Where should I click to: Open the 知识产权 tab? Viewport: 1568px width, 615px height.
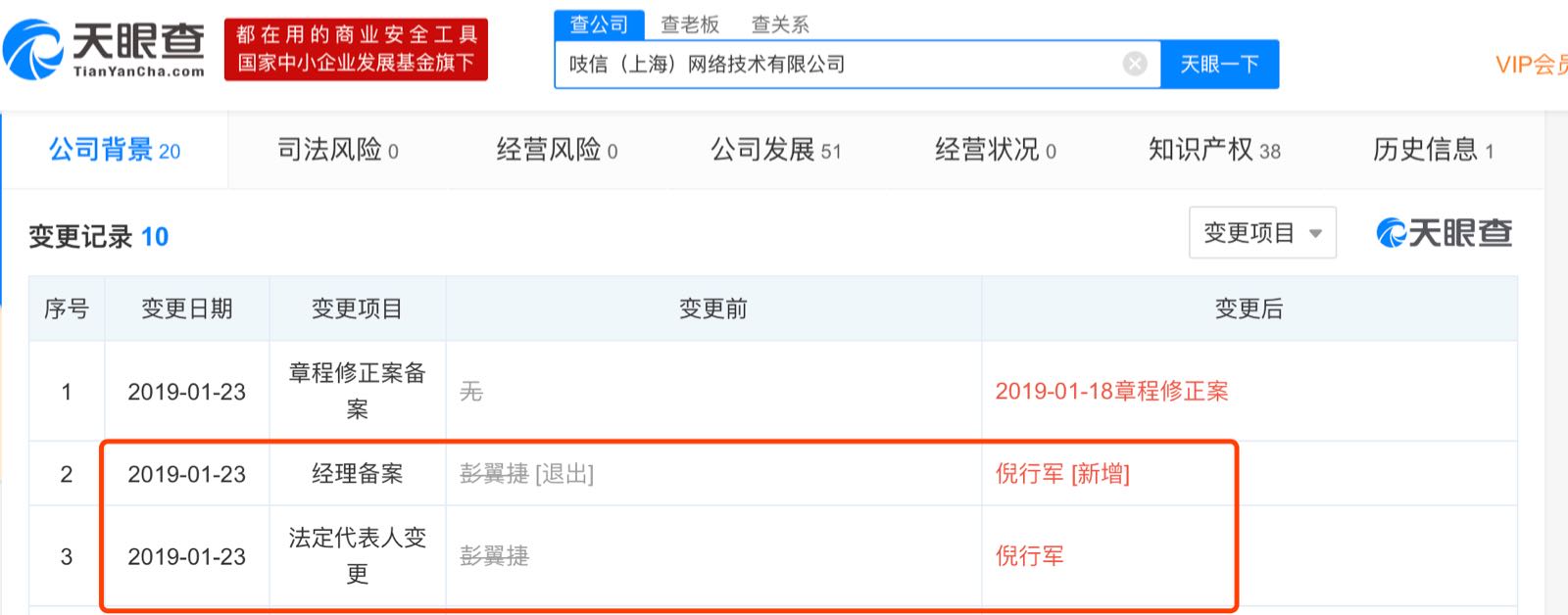click(1214, 150)
